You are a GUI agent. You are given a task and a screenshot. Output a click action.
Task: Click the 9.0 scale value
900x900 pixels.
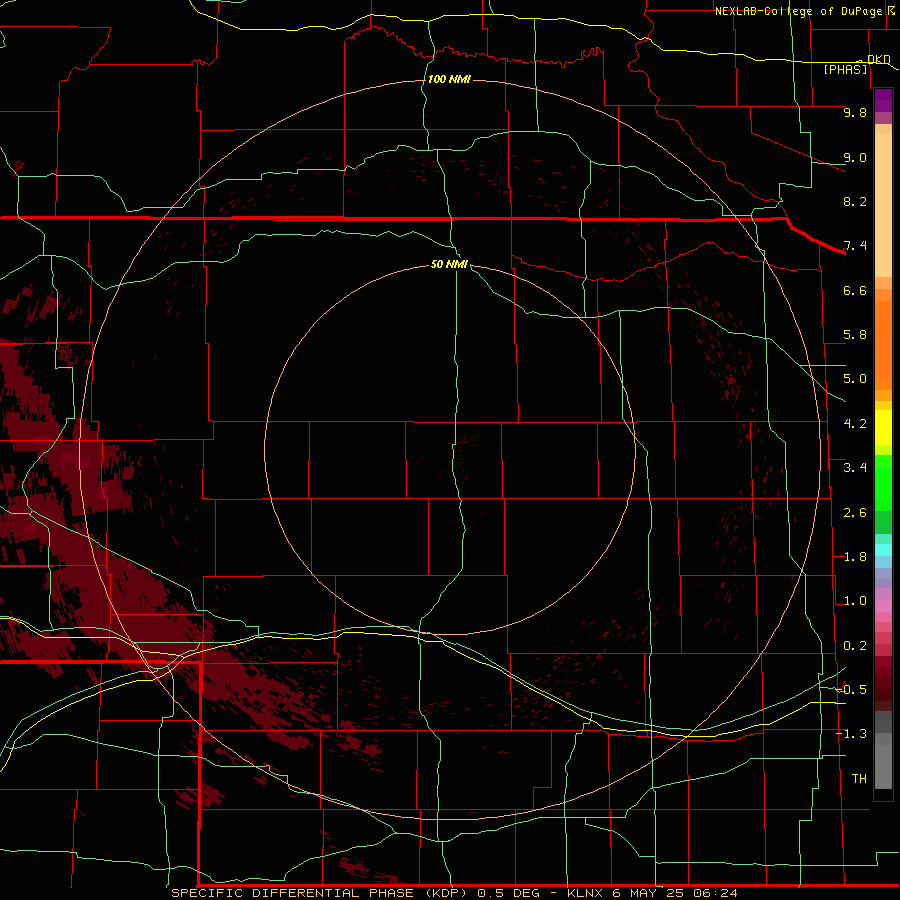(x=855, y=157)
